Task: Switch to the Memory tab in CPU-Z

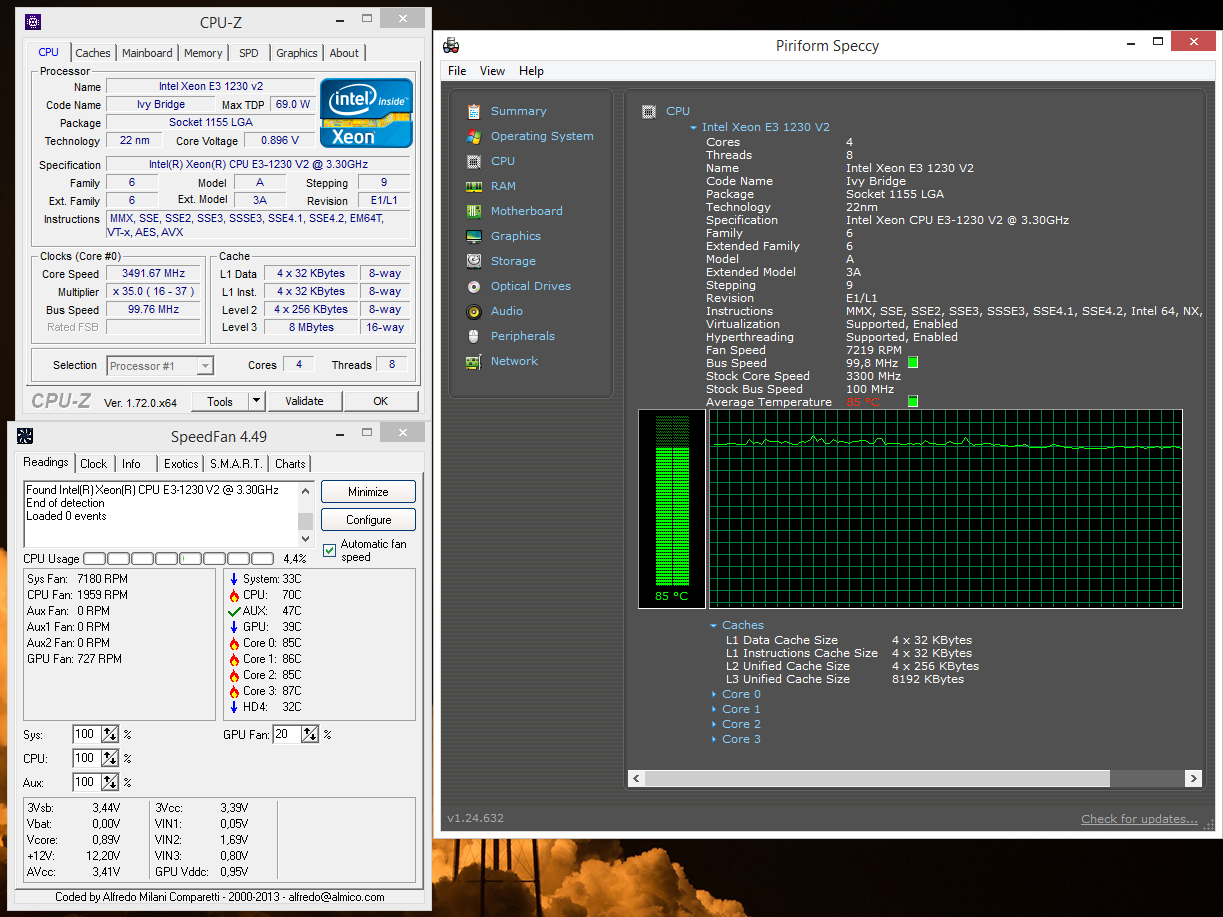Action: click(x=203, y=53)
